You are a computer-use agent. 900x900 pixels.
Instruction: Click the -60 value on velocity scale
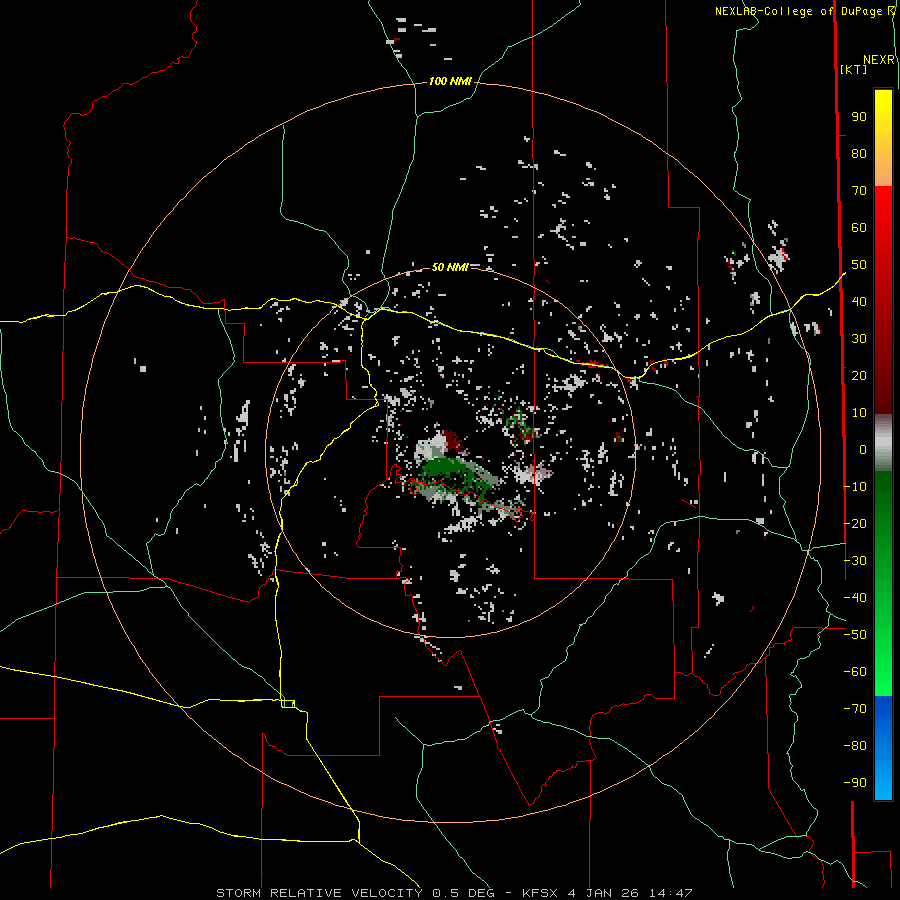point(855,672)
